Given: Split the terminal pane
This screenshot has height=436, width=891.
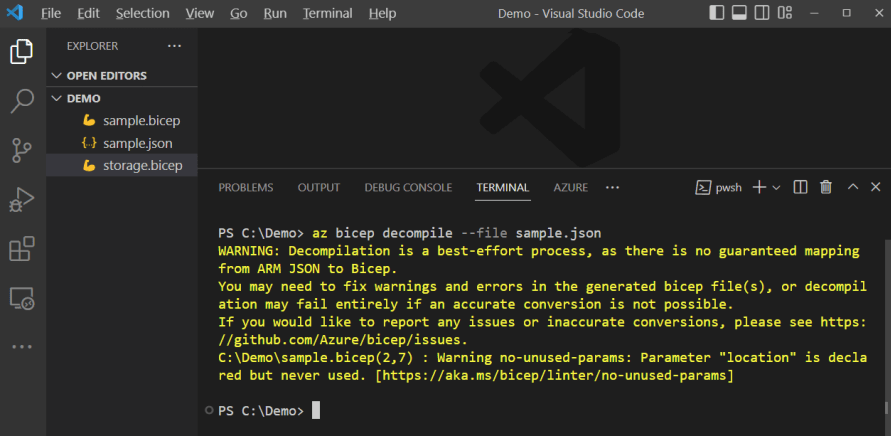Looking at the screenshot, I should (x=800, y=187).
